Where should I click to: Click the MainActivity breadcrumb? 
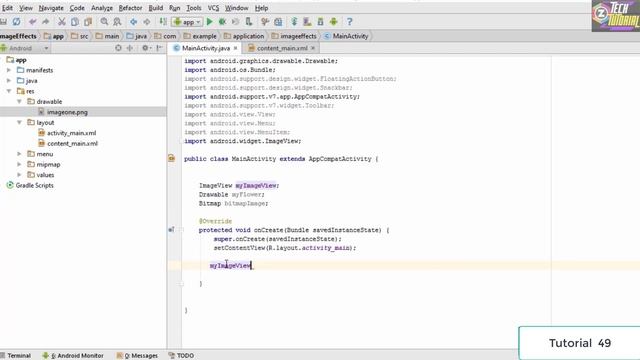tap(347, 36)
